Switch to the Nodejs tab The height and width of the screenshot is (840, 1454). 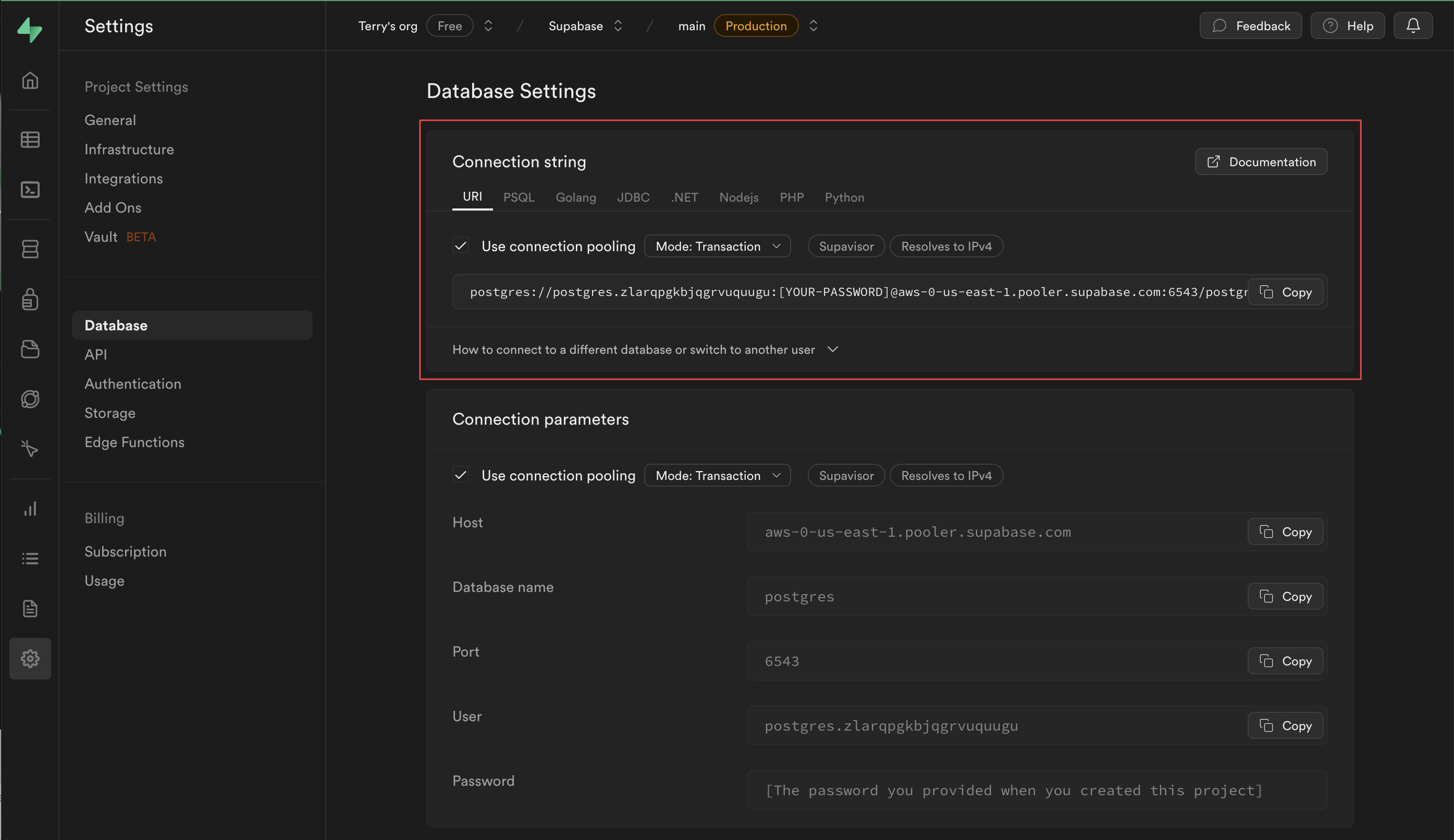pos(738,197)
